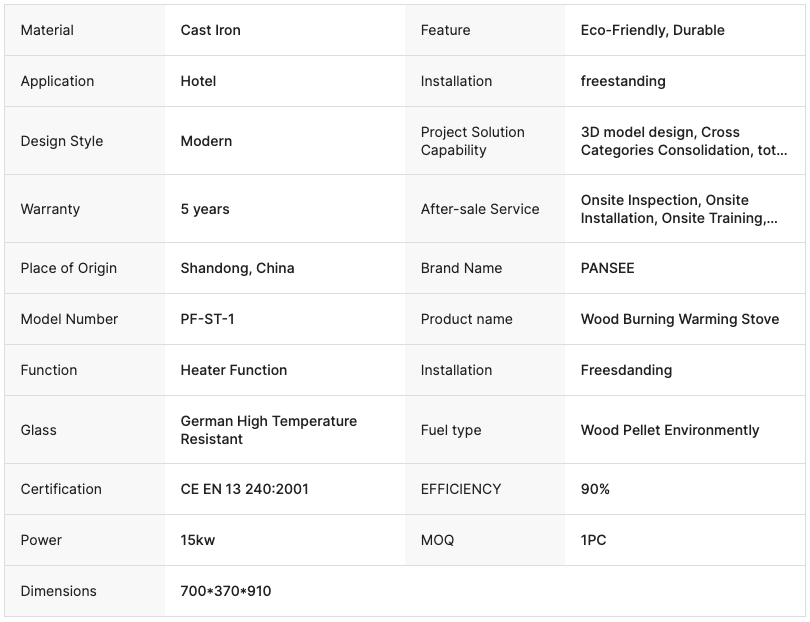
Task: Click the "CE EN 13 240:2001" certification
Action: (x=244, y=489)
